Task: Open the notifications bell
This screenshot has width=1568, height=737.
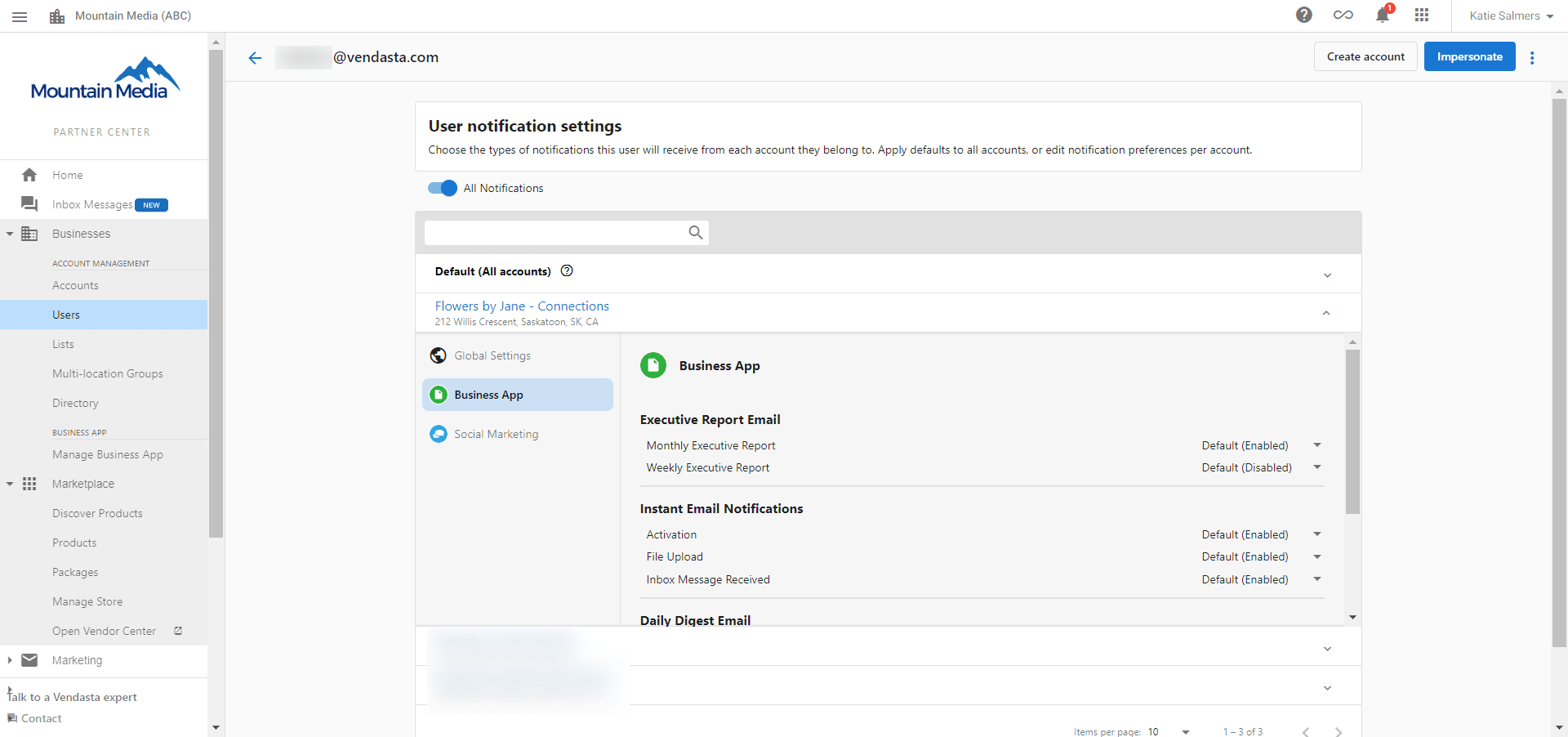Action: click(1382, 16)
